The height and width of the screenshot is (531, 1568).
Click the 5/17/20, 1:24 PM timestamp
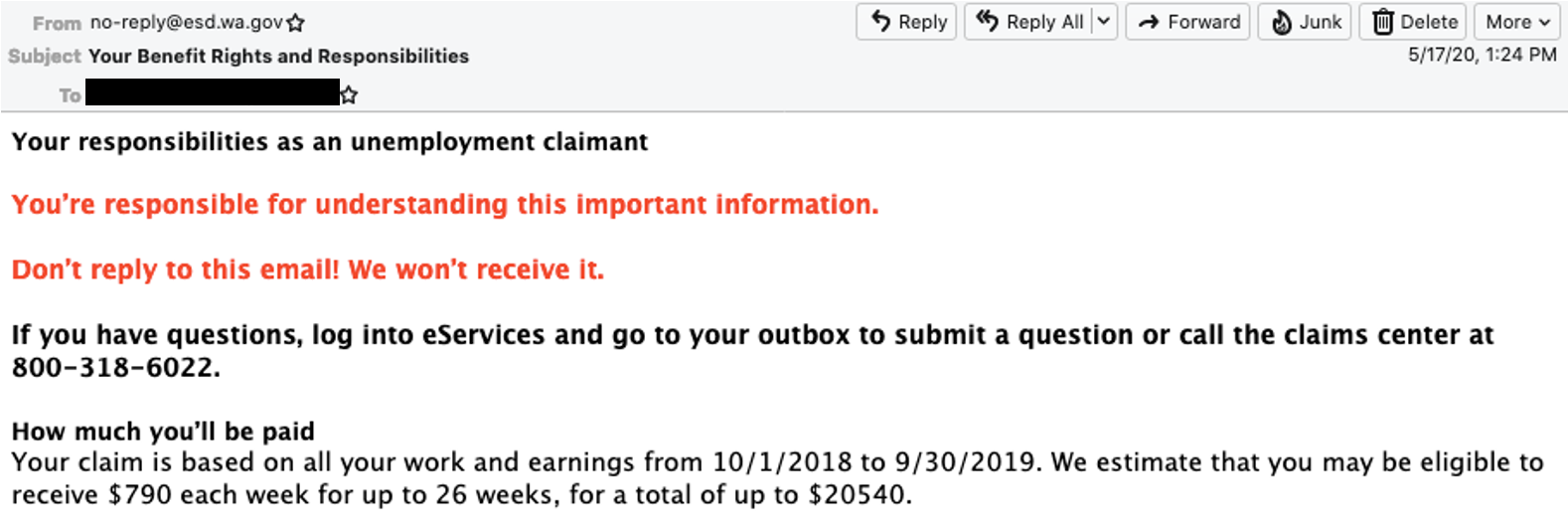(x=1482, y=55)
